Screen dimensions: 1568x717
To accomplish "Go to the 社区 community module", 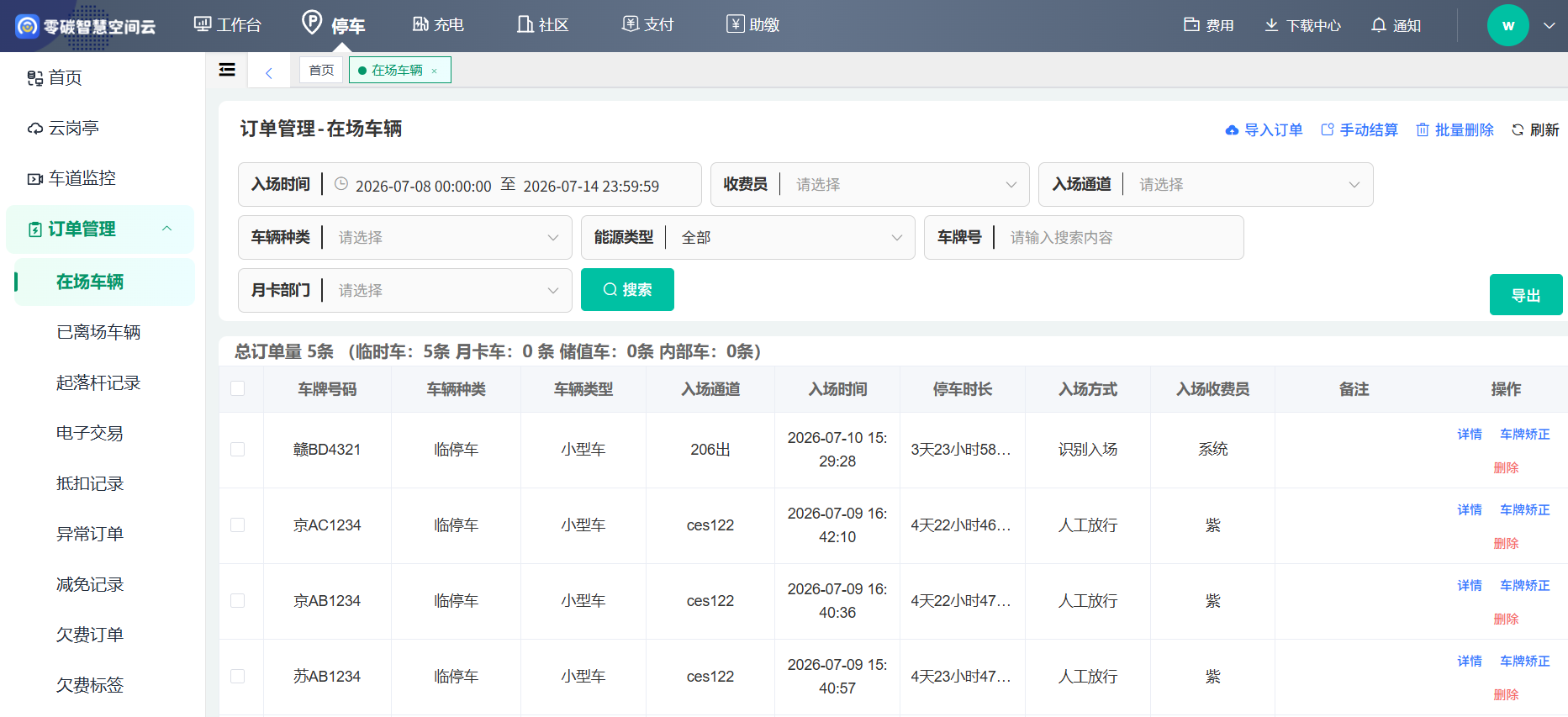I will [x=543, y=24].
